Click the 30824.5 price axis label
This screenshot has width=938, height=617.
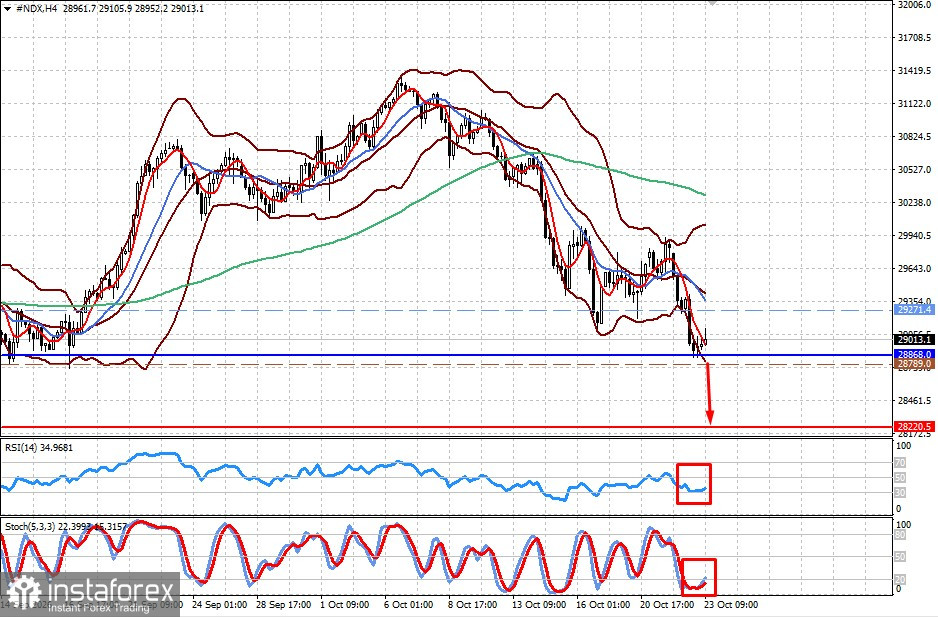tap(915, 136)
